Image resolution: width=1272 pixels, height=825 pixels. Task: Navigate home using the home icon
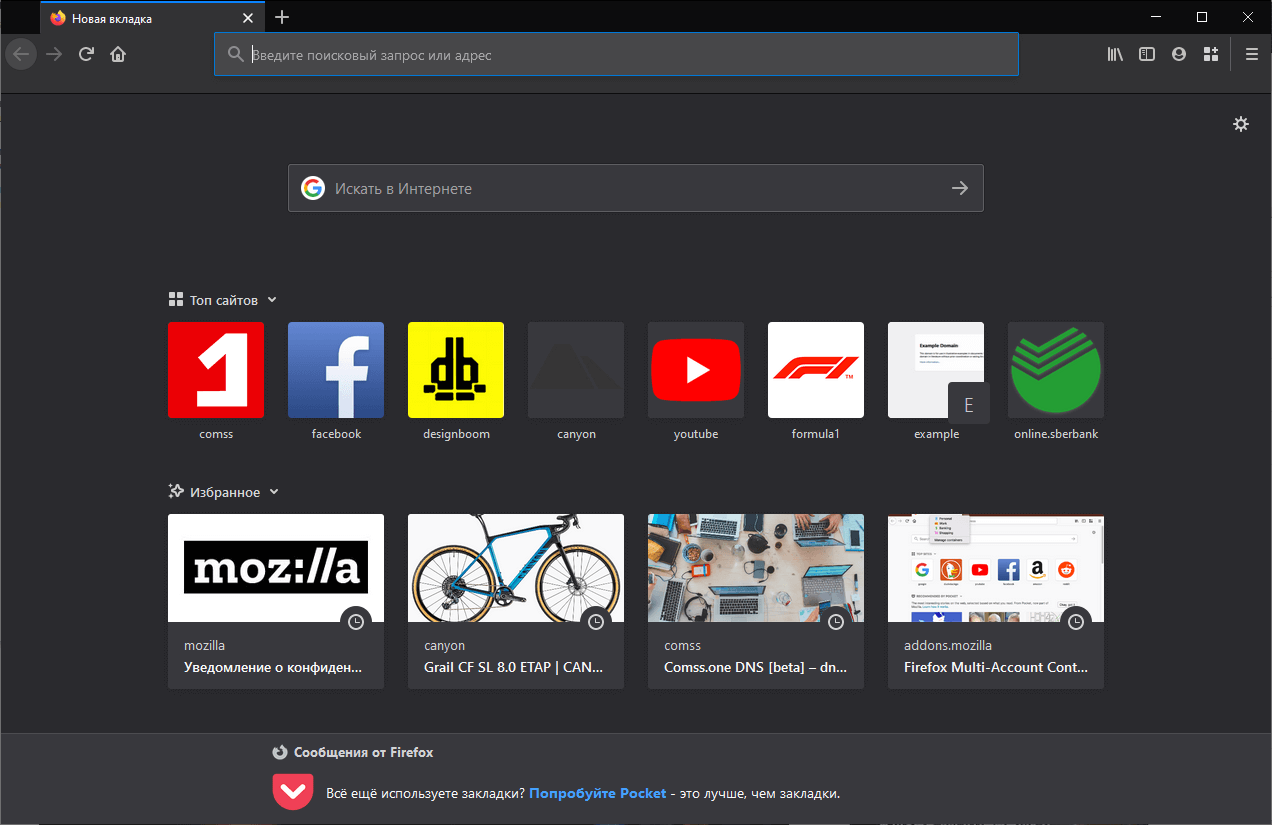[x=118, y=54]
